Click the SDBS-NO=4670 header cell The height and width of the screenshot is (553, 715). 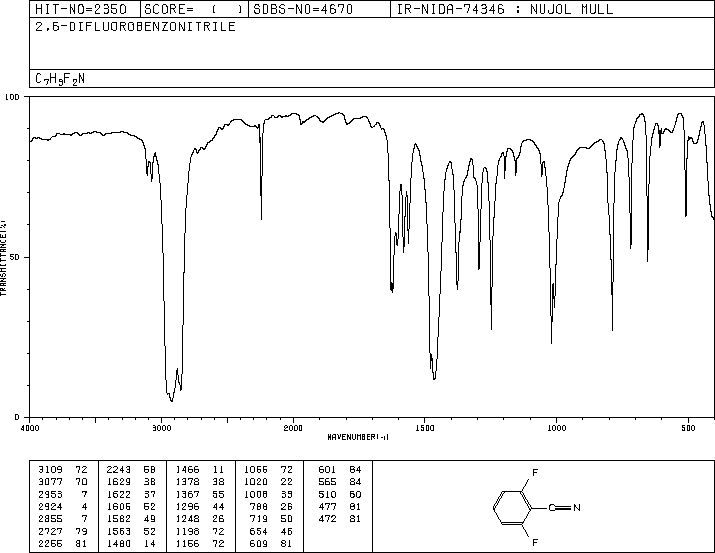[x=319, y=9]
